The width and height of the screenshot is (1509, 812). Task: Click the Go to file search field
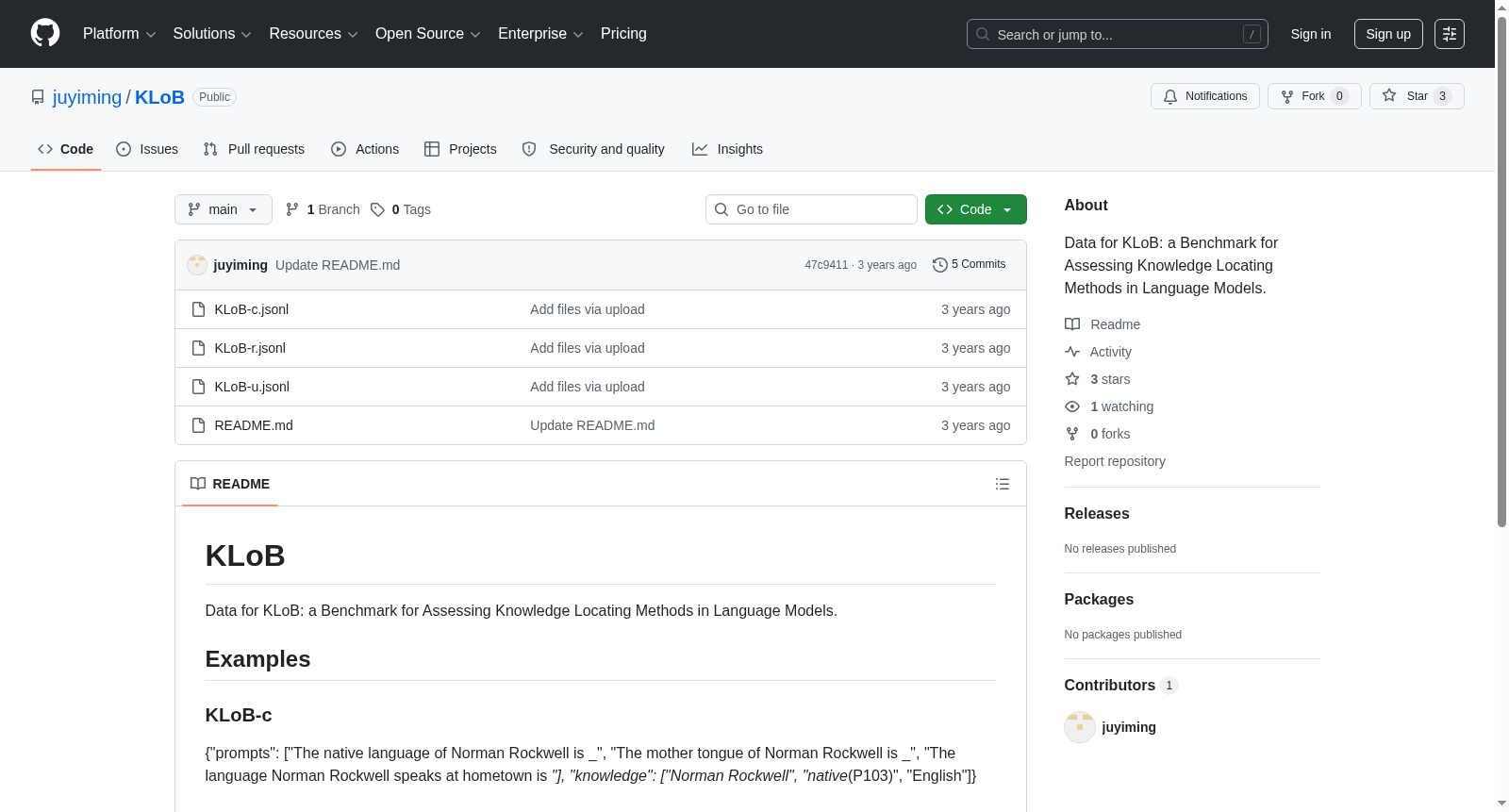pos(811,209)
